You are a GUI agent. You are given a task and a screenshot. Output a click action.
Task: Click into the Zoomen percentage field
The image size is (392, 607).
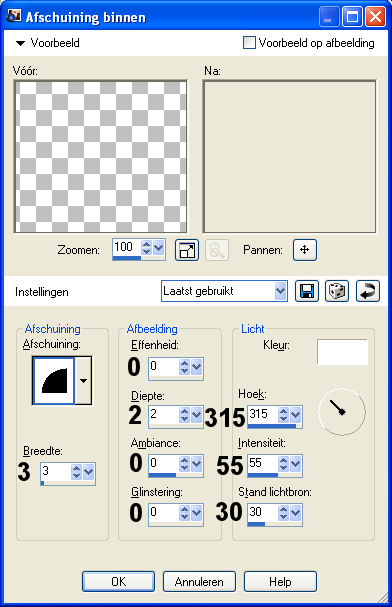(x=127, y=247)
